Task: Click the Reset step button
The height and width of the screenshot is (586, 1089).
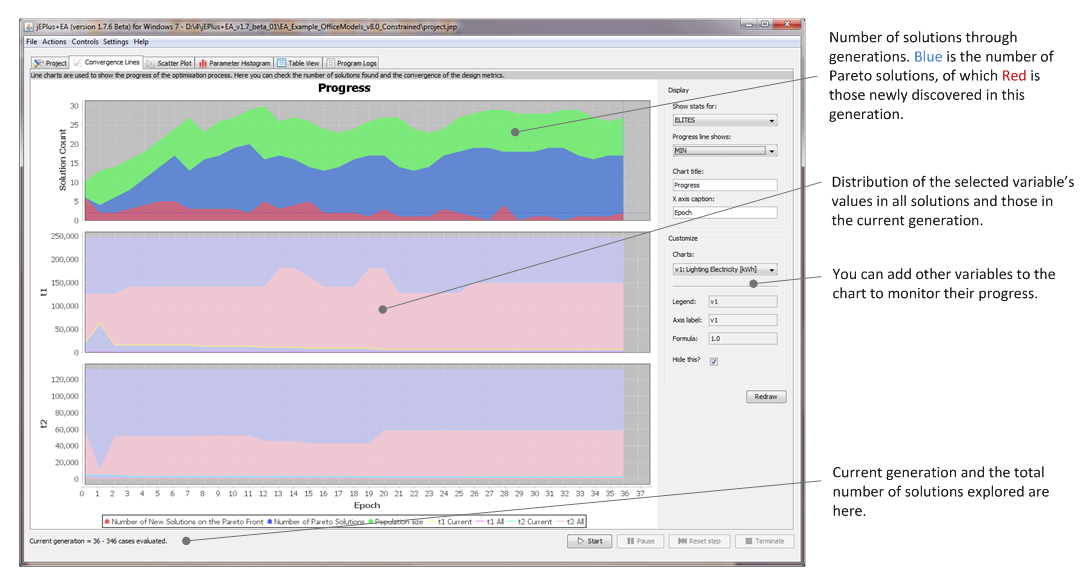Action: point(699,541)
